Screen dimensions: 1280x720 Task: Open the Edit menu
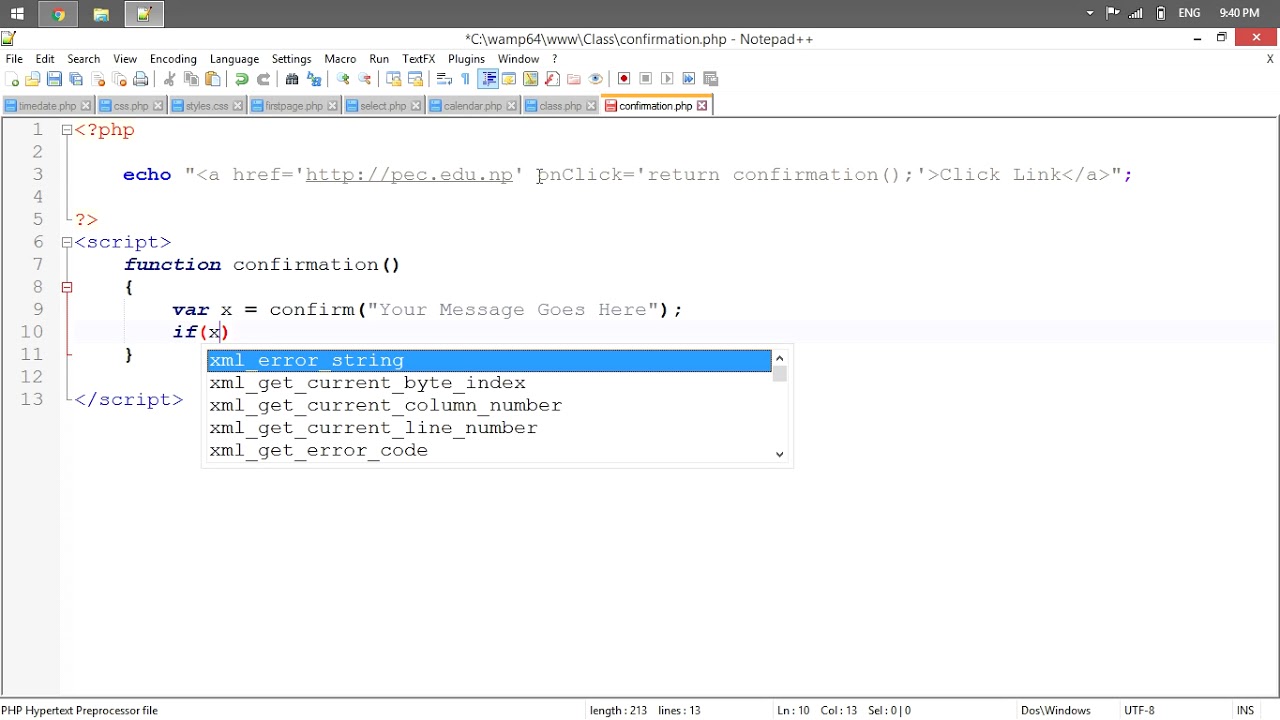pyautogui.click(x=45, y=59)
